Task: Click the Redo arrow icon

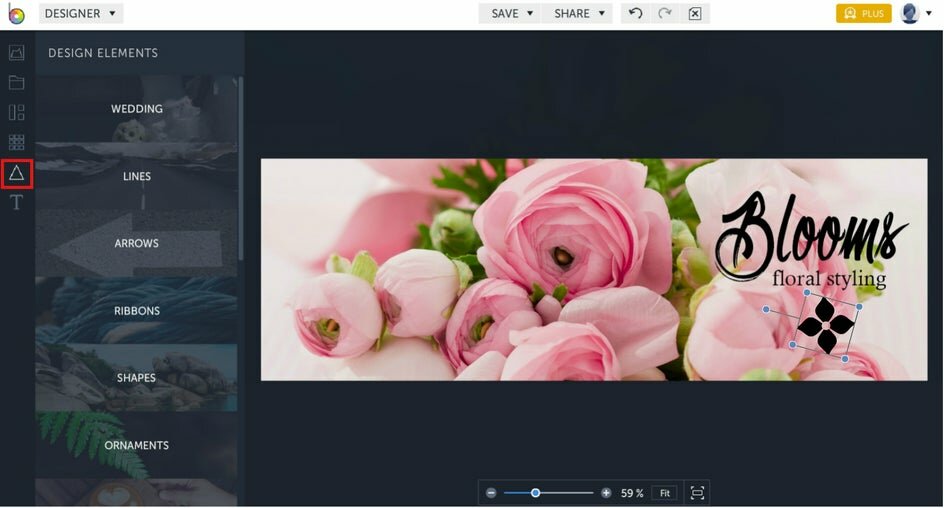Action: (665, 13)
